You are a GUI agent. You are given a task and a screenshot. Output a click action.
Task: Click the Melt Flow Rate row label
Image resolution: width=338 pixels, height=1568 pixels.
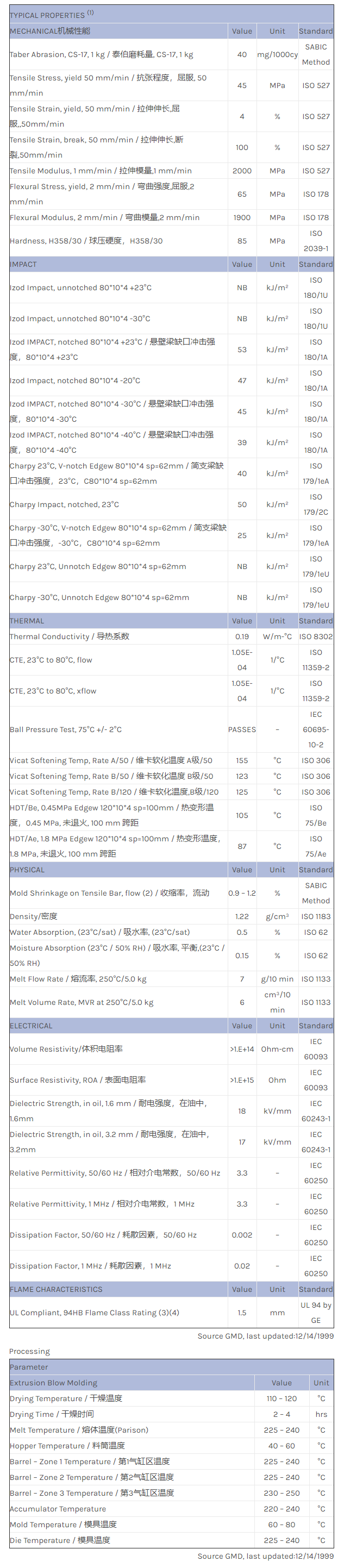click(x=78, y=979)
